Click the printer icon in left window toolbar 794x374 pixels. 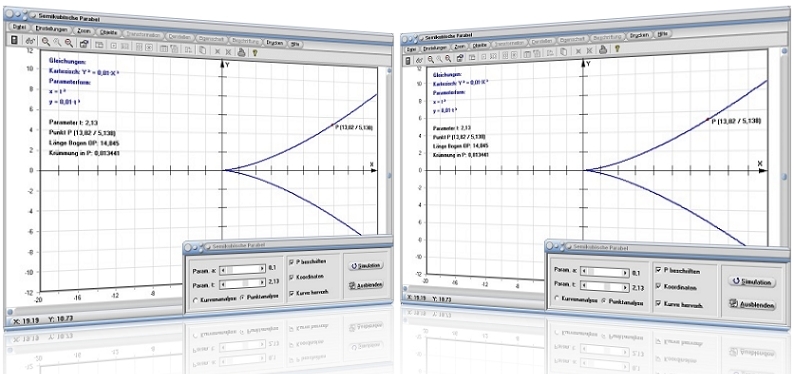point(242,52)
